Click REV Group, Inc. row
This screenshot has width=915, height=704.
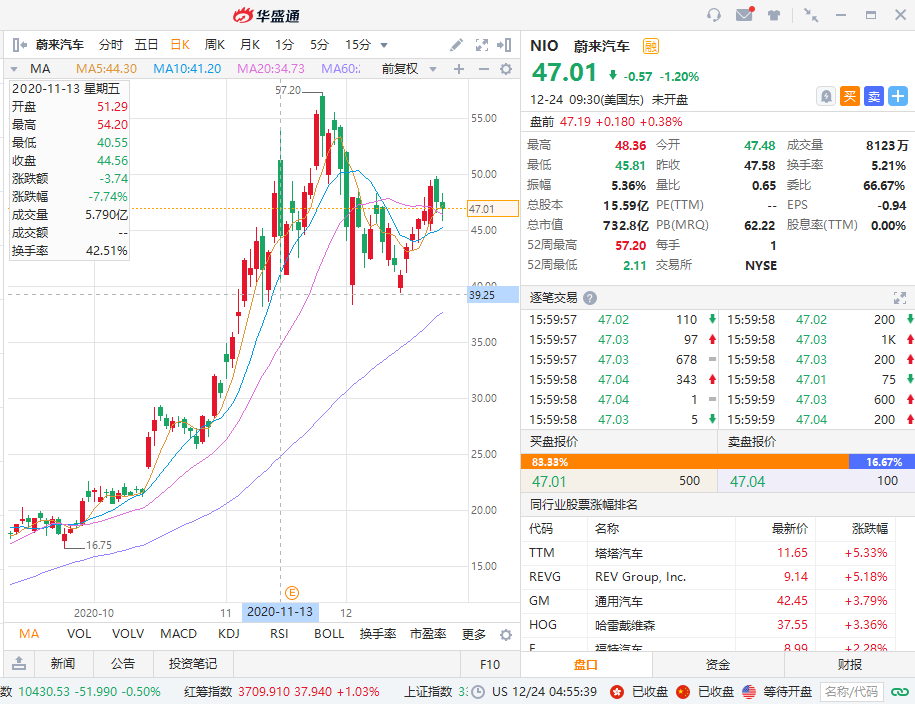tap(708, 577)
